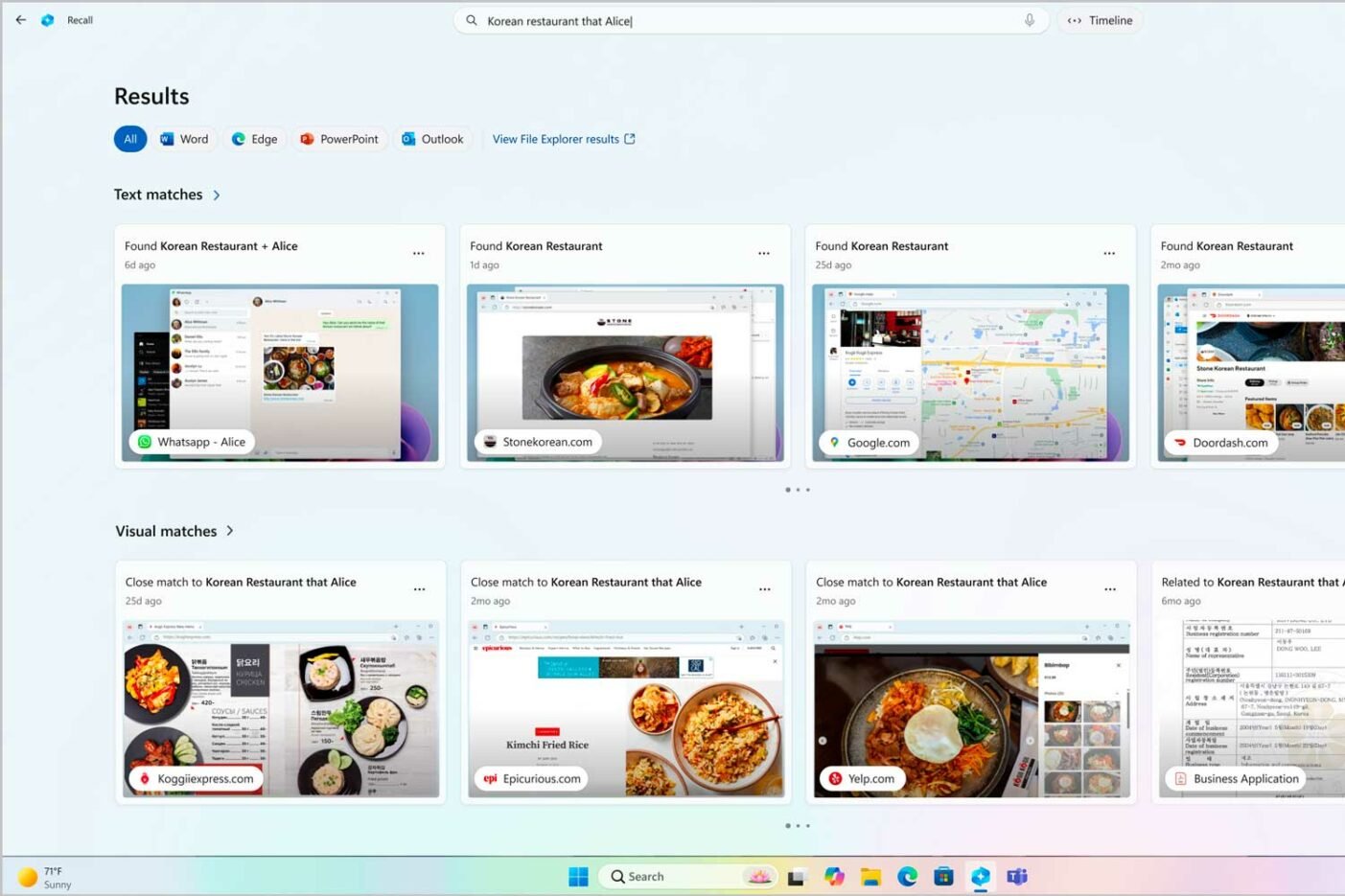Click the Epicurious.com source label

[x=532, y=778]
